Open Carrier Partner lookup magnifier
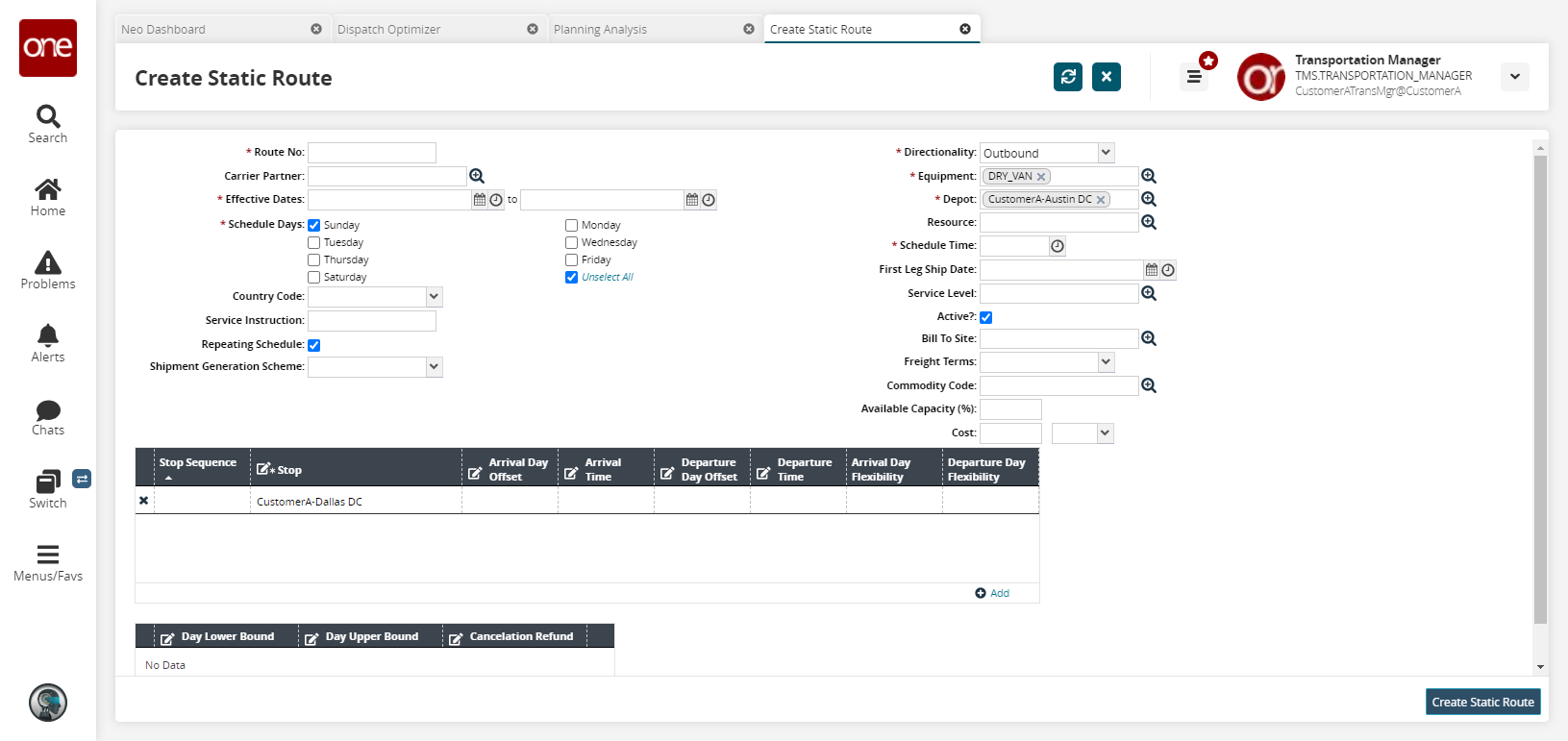This screenshot has height=741, width=1568. pyautogui.click(x=477, y=176)
